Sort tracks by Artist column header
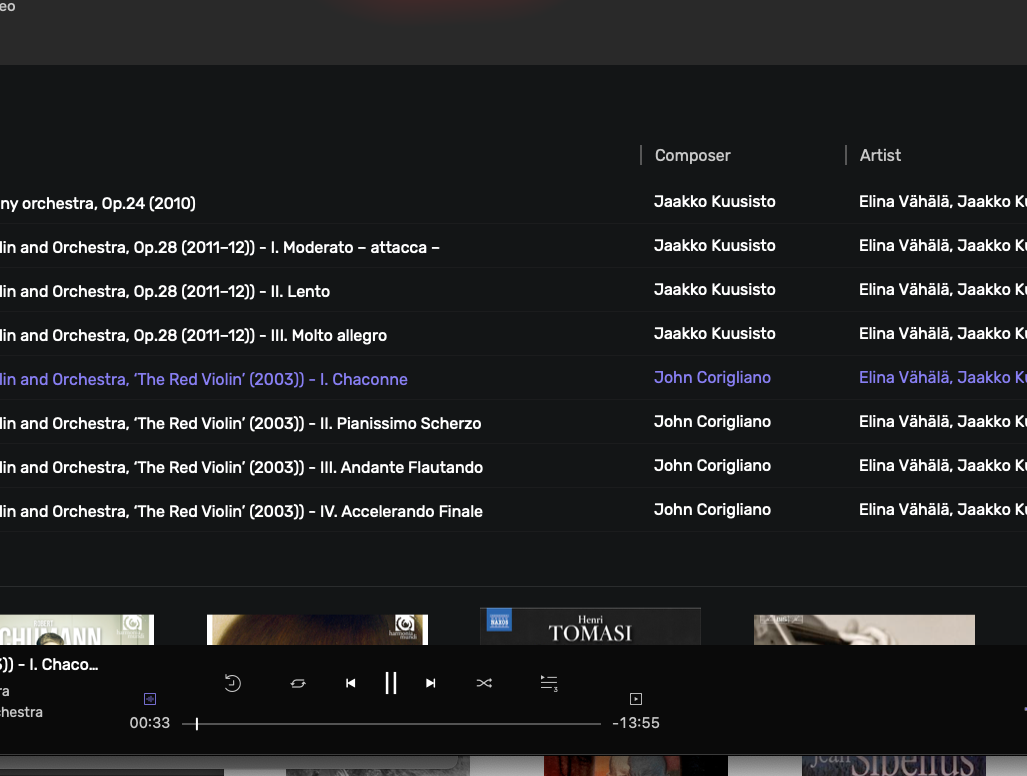Image resolution: width=1027 pixels, height=776 pixels. coord(880,155)
